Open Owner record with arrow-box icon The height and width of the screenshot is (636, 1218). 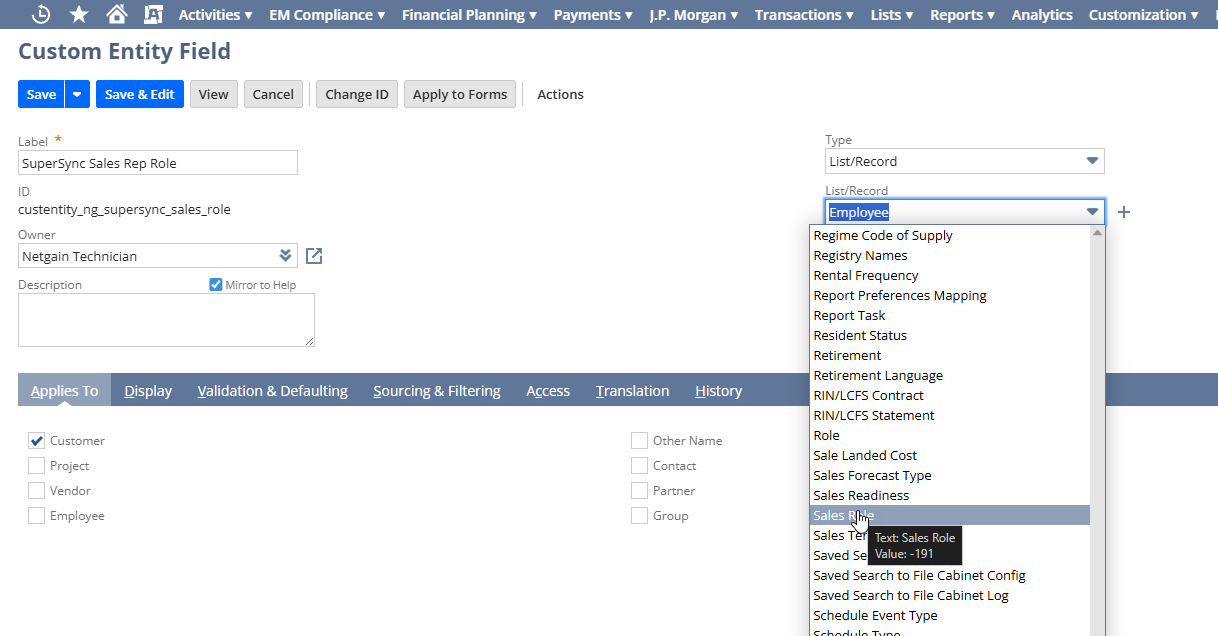(314, 256)
